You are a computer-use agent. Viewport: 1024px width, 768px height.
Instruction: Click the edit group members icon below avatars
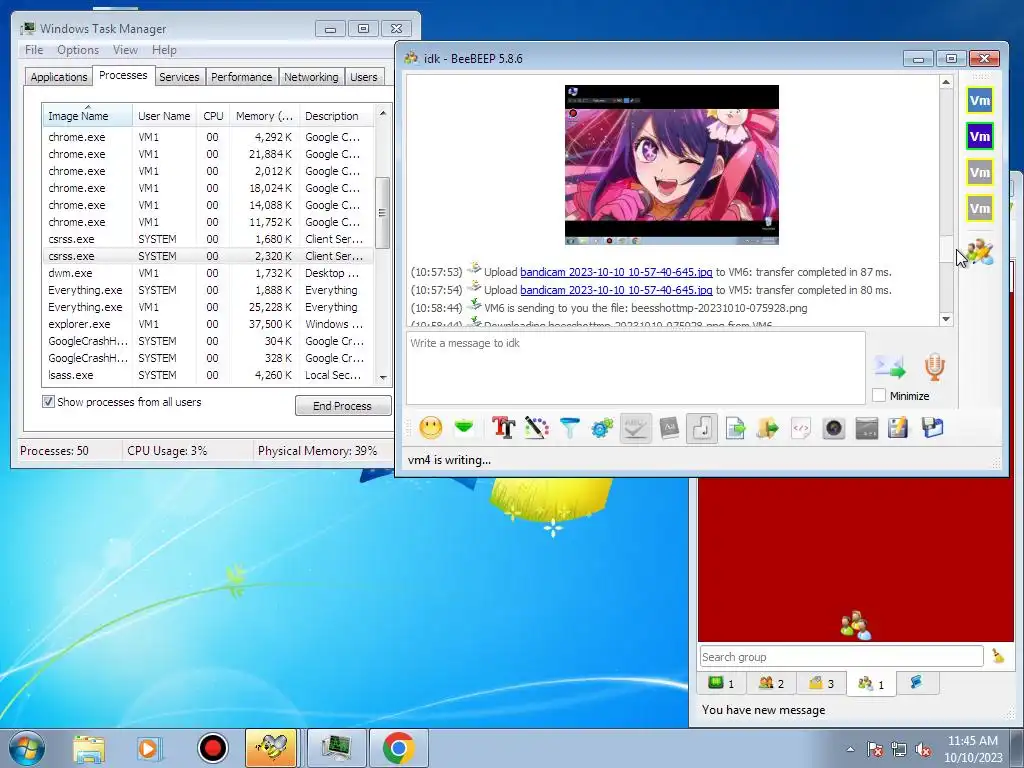pos(979,251)
